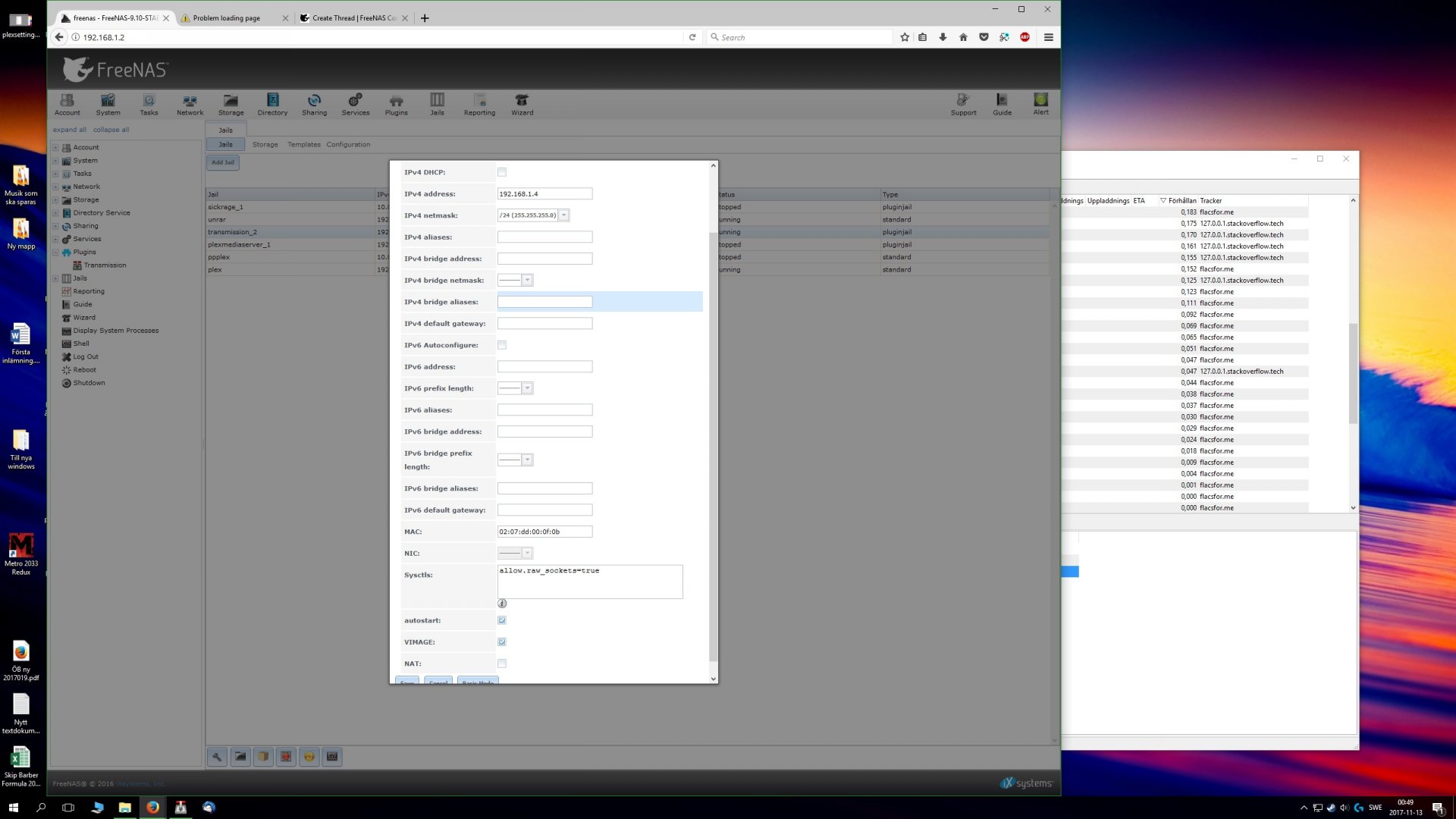Viewport: 1456px width, 819px height.
Task: Open the Account icon in top toolbar
Action: click(x=67, y=105)
